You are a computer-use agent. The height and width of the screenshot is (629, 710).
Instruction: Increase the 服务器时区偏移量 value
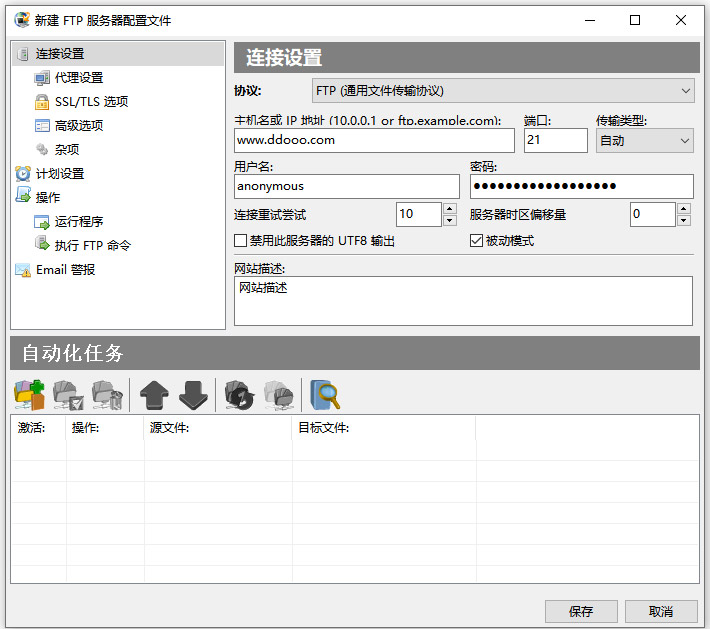tap(684, 209)
